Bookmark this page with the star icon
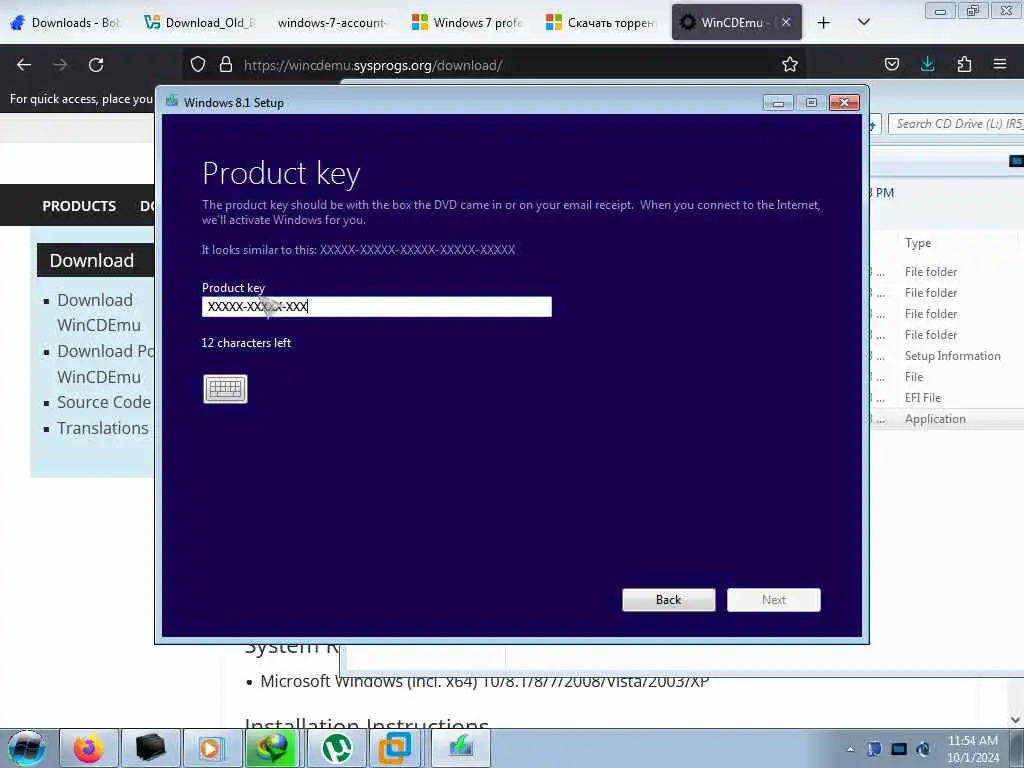The image size is (1024, 768). pos(790,65)
